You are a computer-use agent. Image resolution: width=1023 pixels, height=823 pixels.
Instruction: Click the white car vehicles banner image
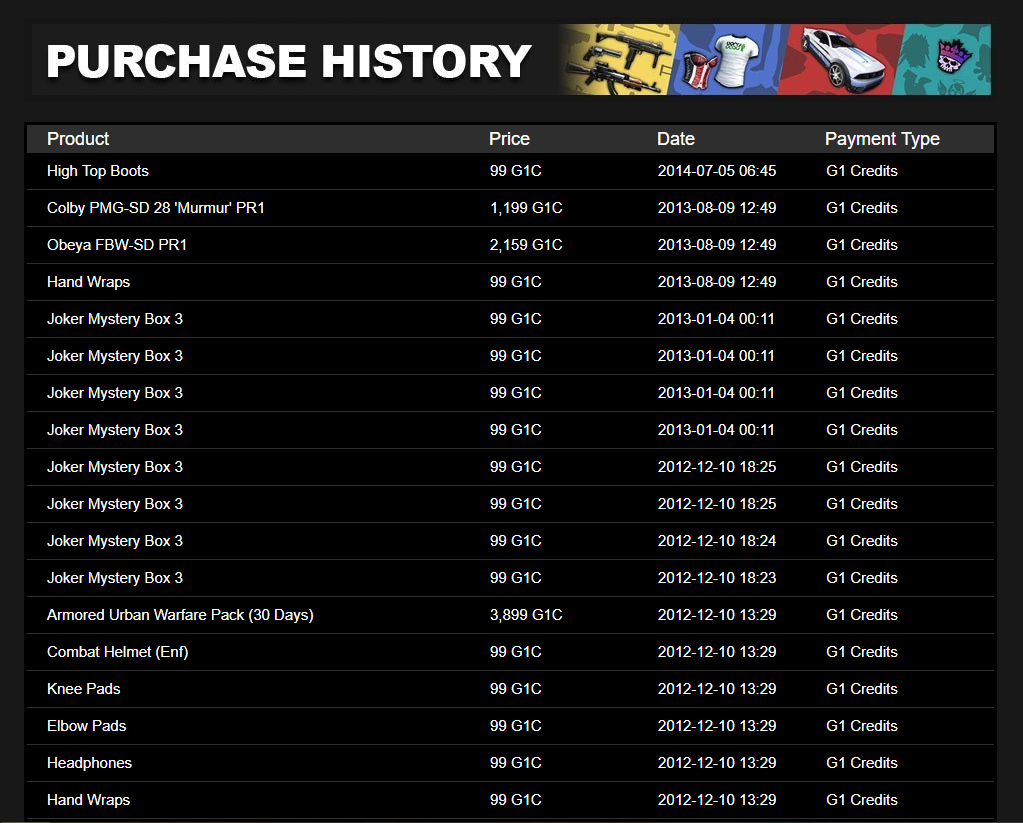click(842, 59)
